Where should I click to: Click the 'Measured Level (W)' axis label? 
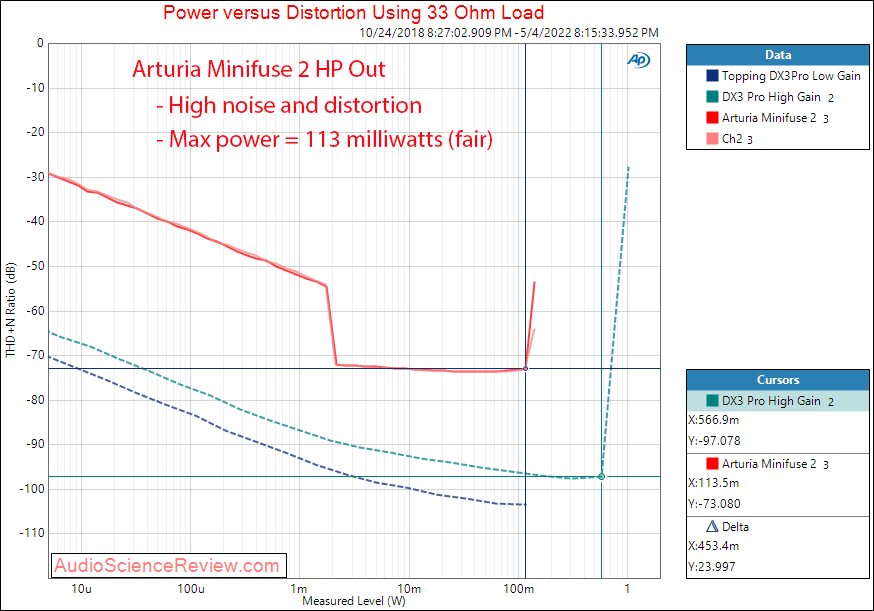tap(353, 601)
